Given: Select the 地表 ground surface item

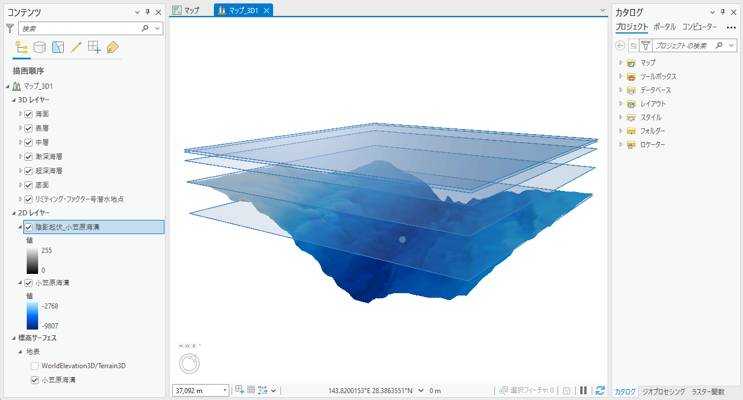Looking at the screenshot, I should coord(33,352).
